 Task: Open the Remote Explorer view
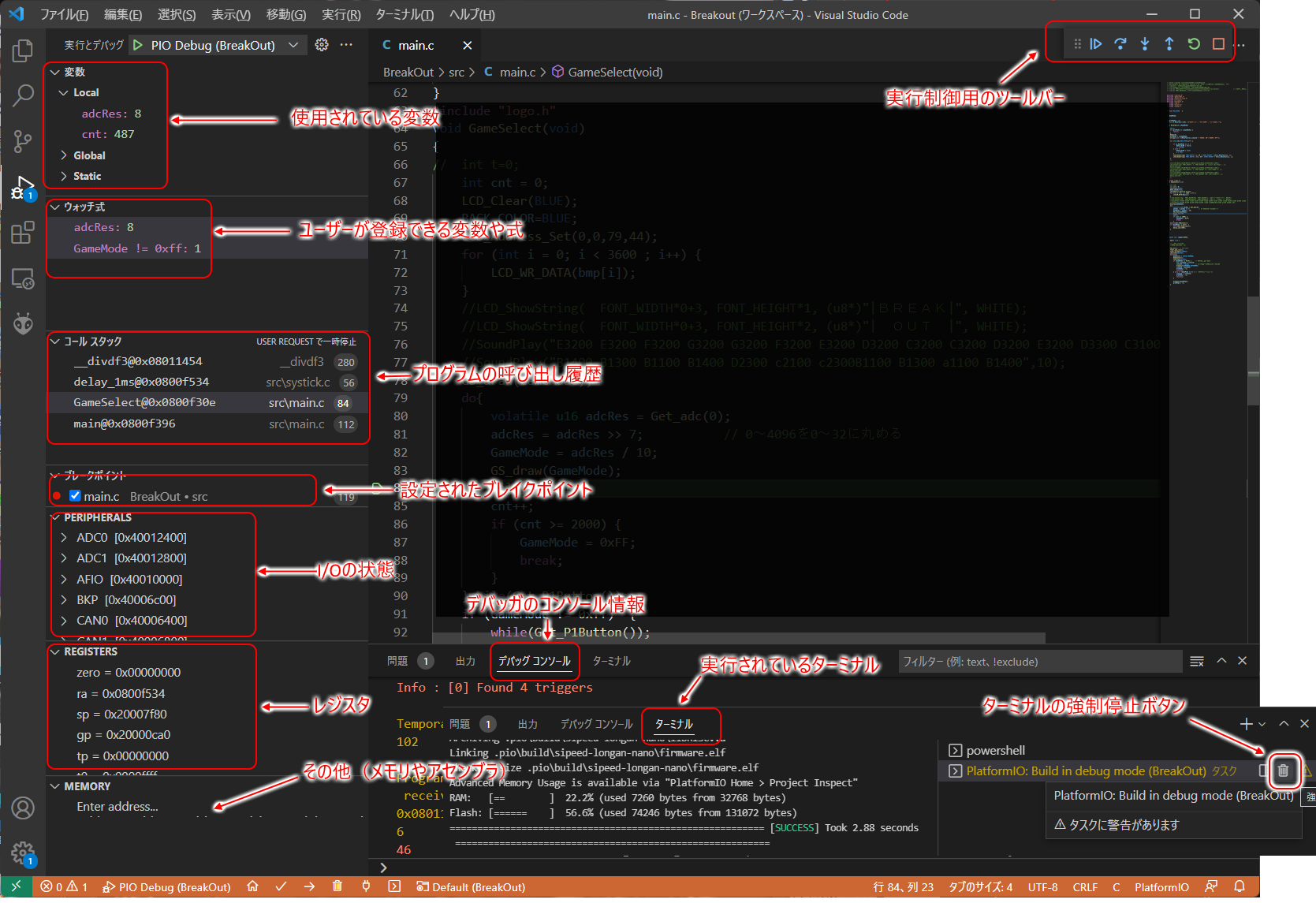(x=23, y=278)
